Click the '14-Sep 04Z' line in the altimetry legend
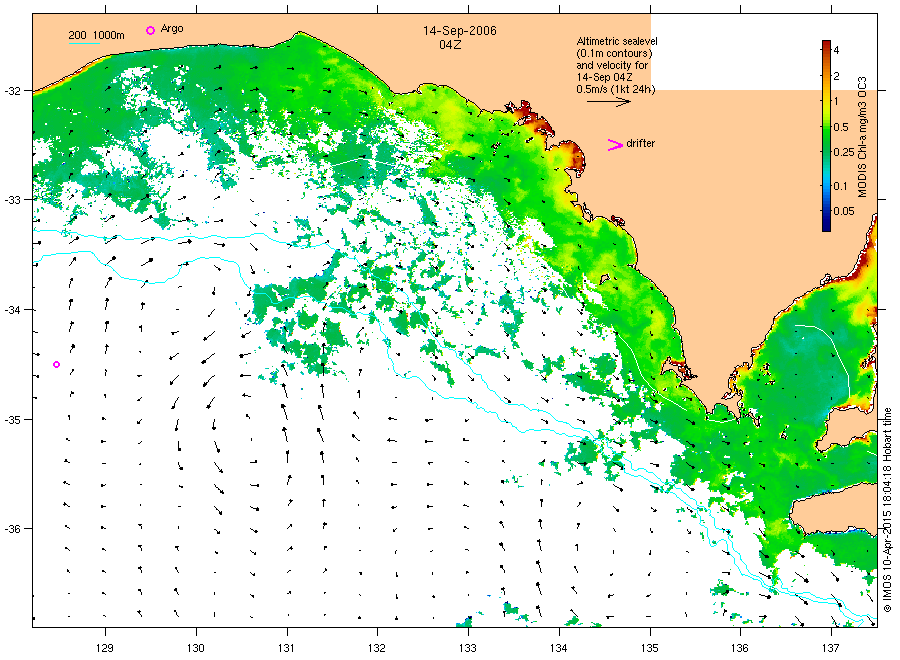The height and width of the screenshot is (660, 900). coord(605,77)
